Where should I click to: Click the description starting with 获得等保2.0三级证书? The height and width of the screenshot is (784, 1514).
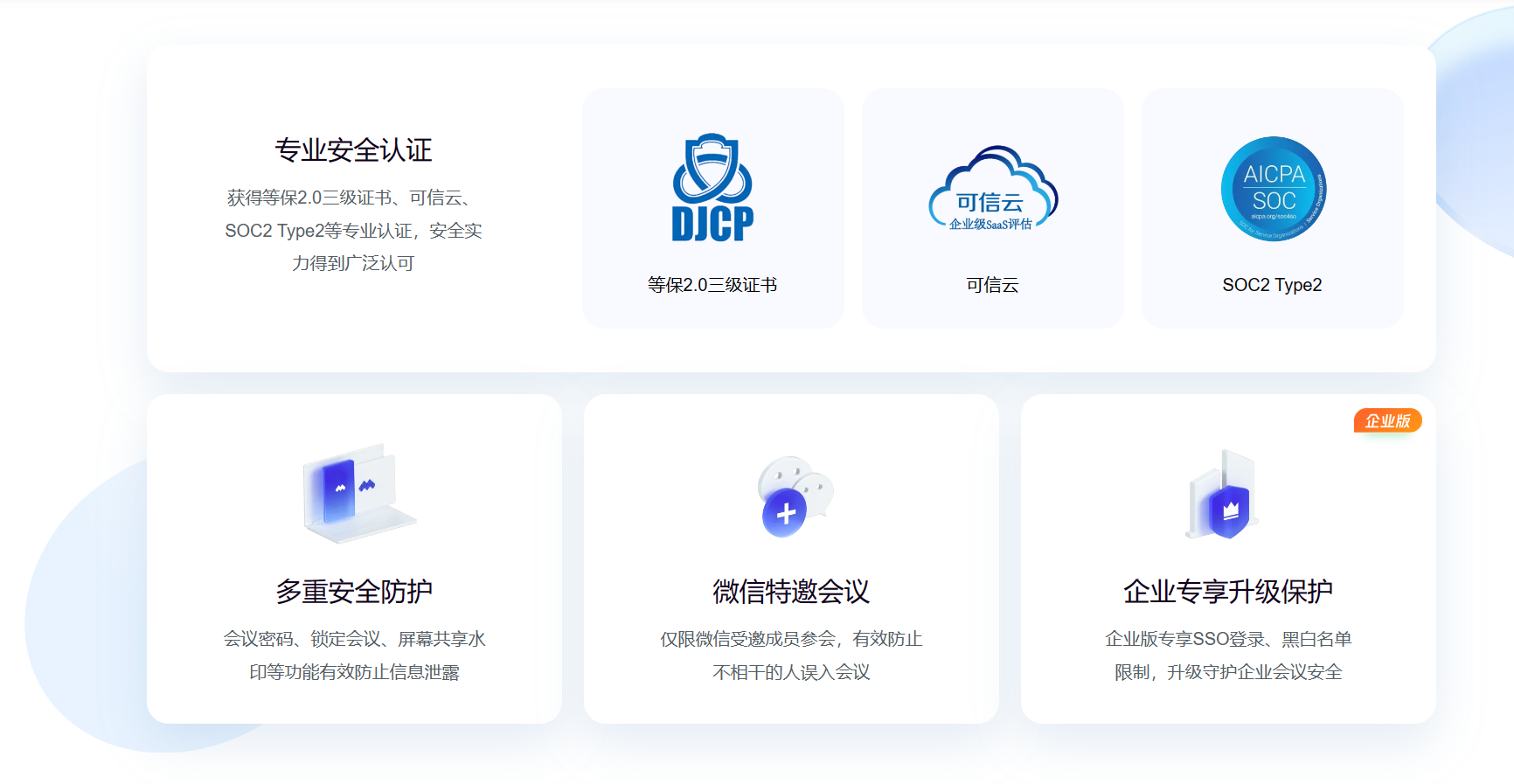coord(354,231)
